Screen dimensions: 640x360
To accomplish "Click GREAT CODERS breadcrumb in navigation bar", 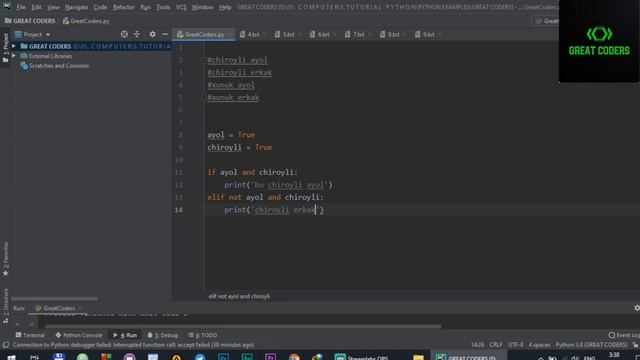I will (x=30, y=21).
